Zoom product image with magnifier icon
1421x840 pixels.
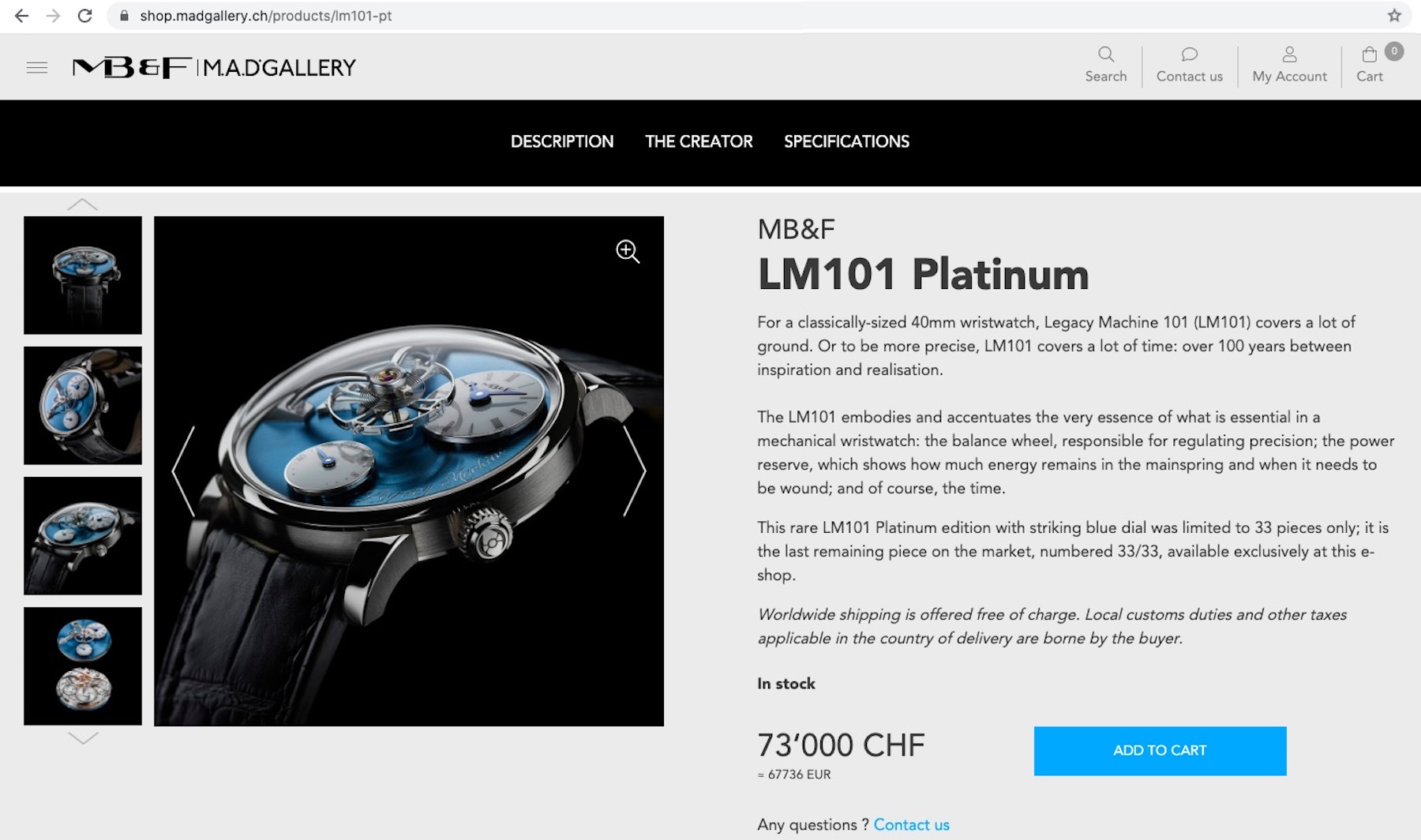click(628, 252)
